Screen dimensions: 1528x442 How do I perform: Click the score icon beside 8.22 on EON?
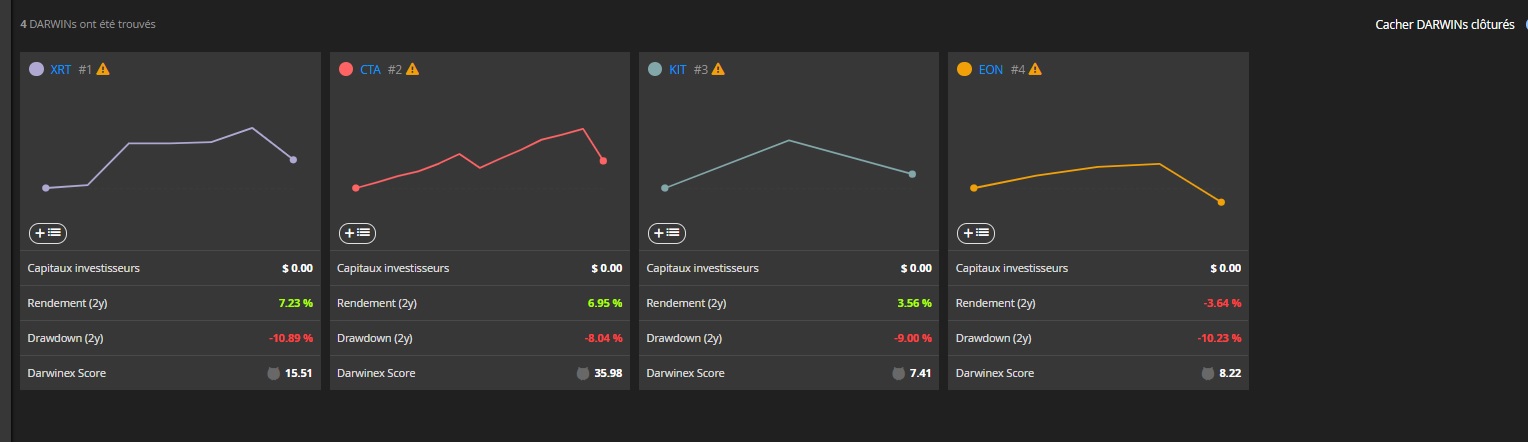click(1208, 373)
